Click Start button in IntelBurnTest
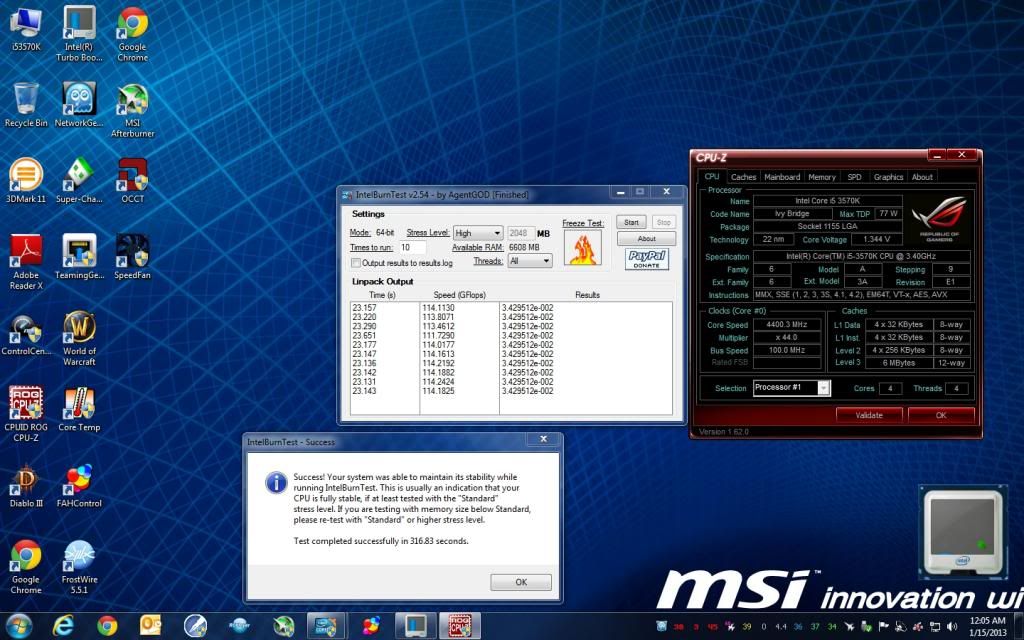 (x=632, y=222)
